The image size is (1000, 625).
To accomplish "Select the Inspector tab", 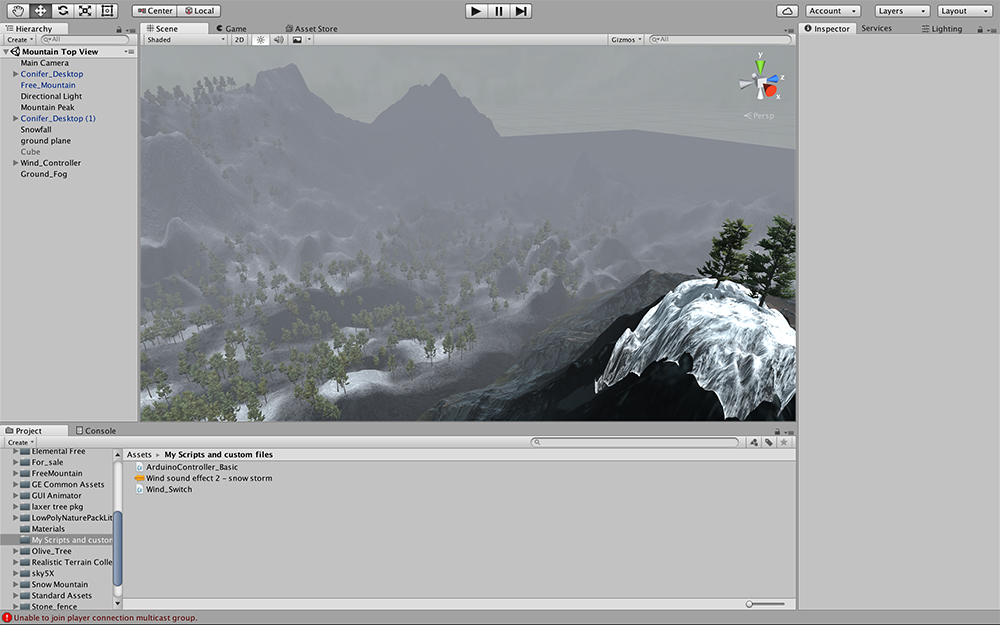I will point(827,29).
